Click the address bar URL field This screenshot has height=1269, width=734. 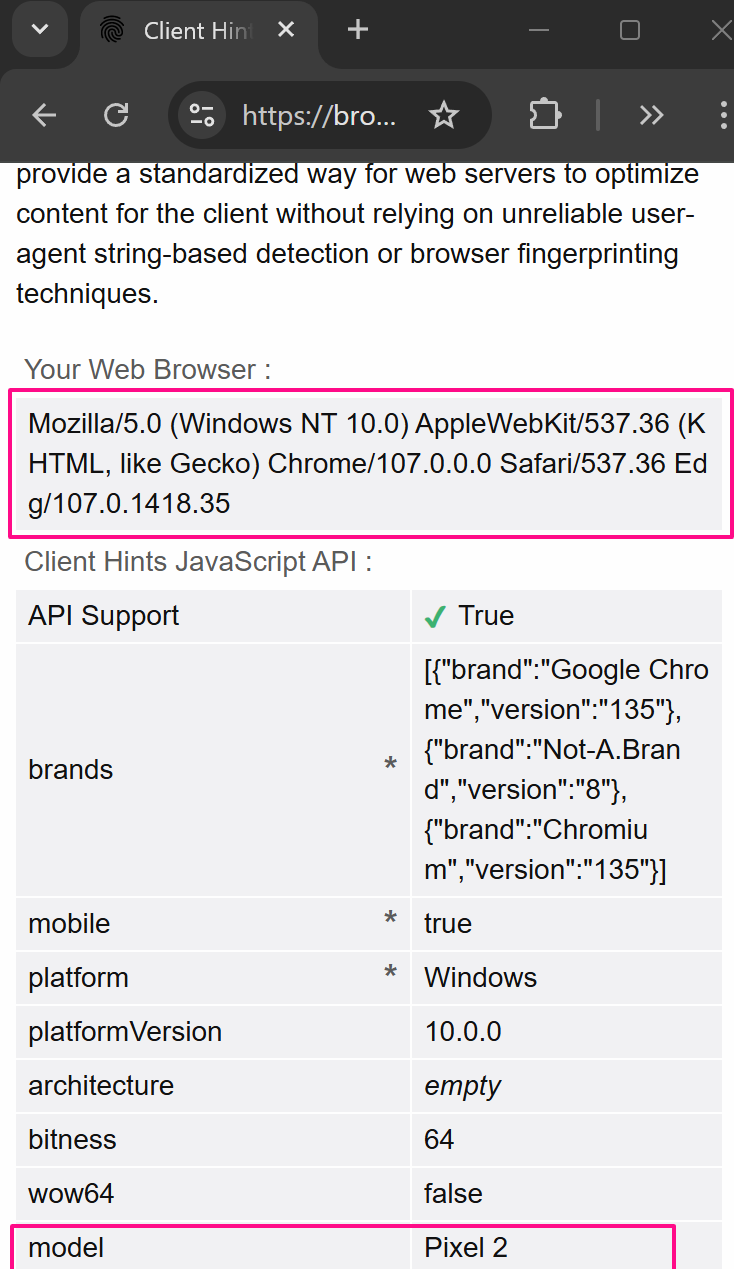coord(318,115)
